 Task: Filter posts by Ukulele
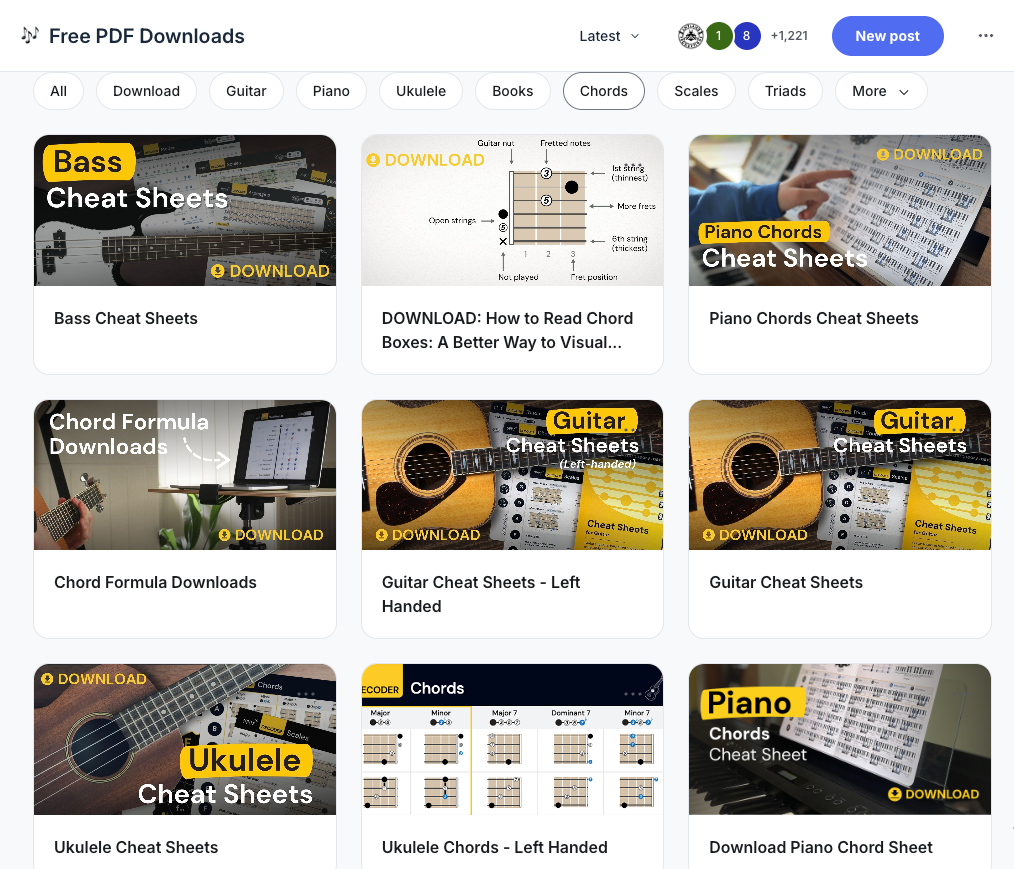(x=421, y=91)
